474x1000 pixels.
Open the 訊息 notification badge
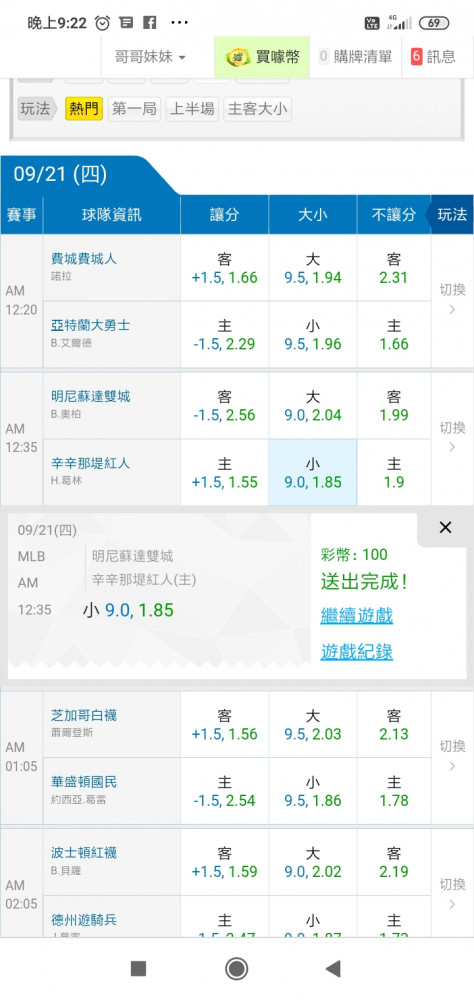pyautogui.click(x=416, y=57)
